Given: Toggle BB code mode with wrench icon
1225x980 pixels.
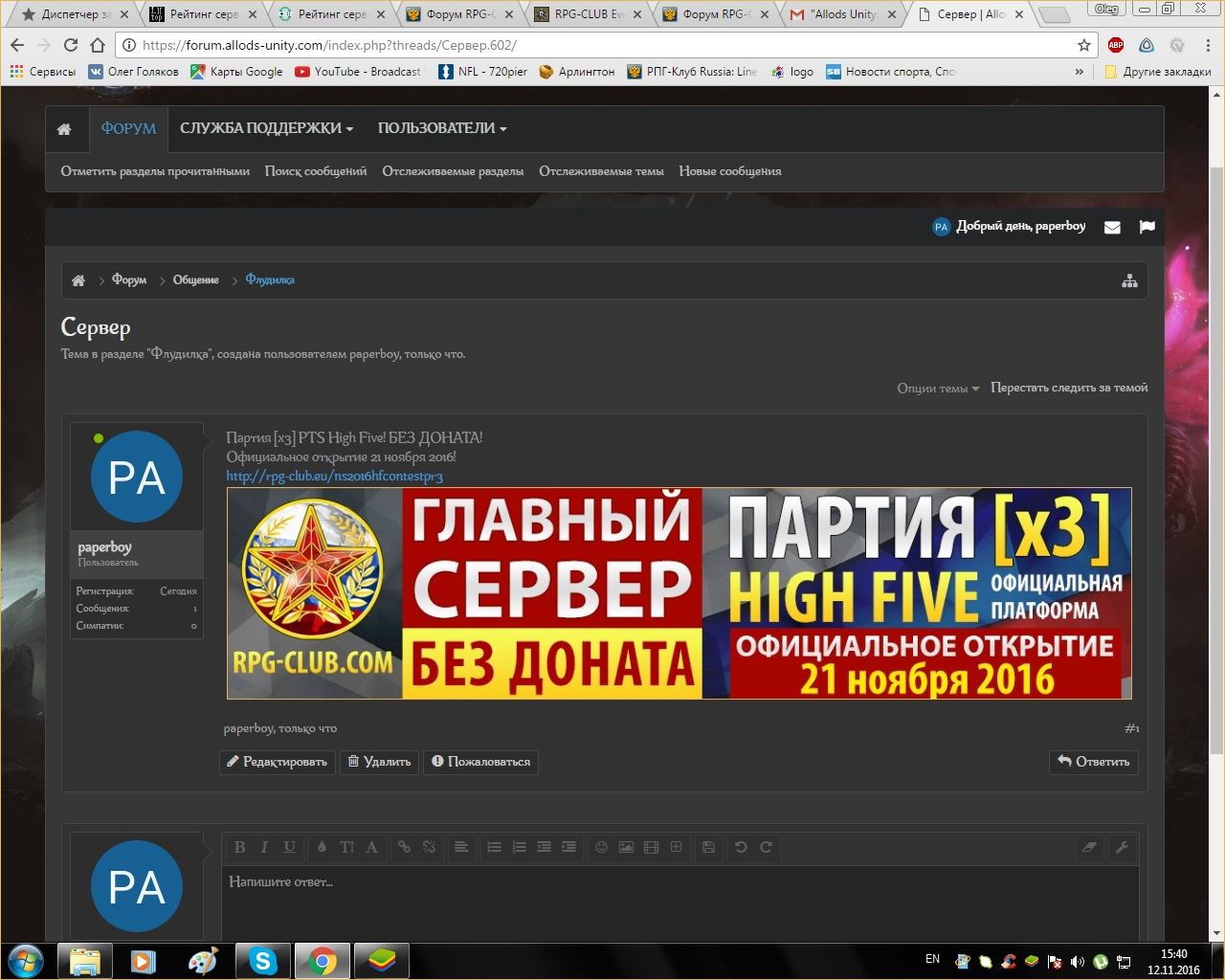Looking at the screenshot, I should [1122, 847].
